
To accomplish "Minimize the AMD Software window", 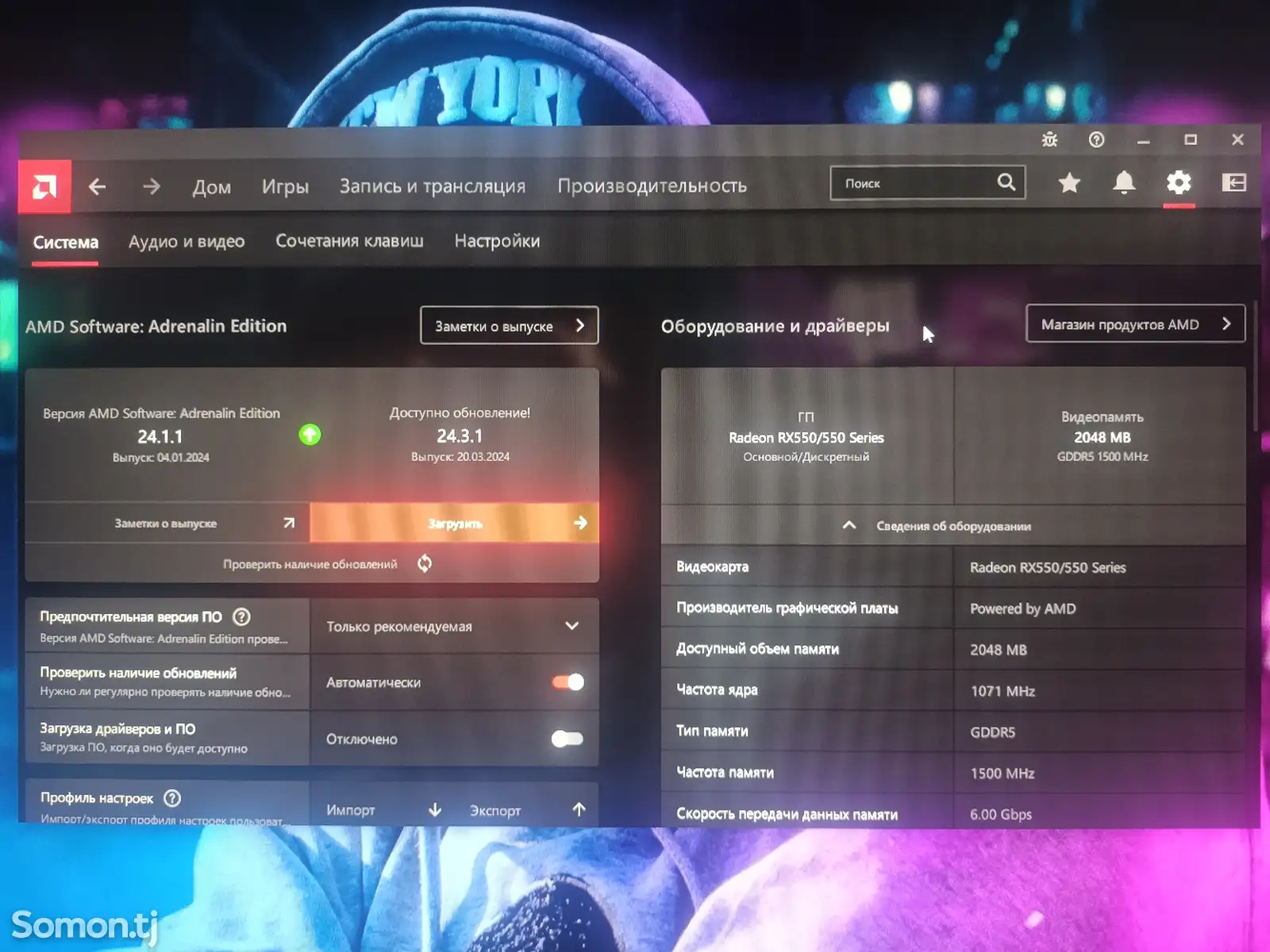I will pyautogui.click(x=1143, y=140).
